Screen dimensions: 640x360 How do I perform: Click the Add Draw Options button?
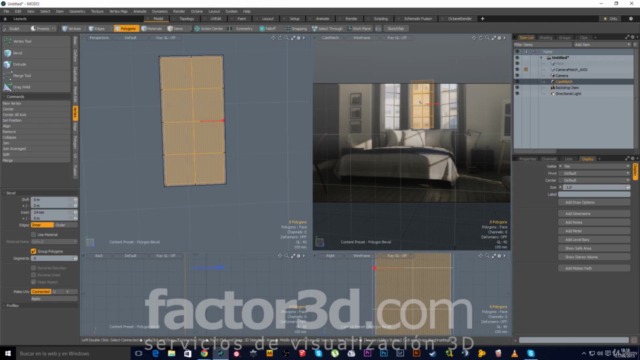(594, 202)
